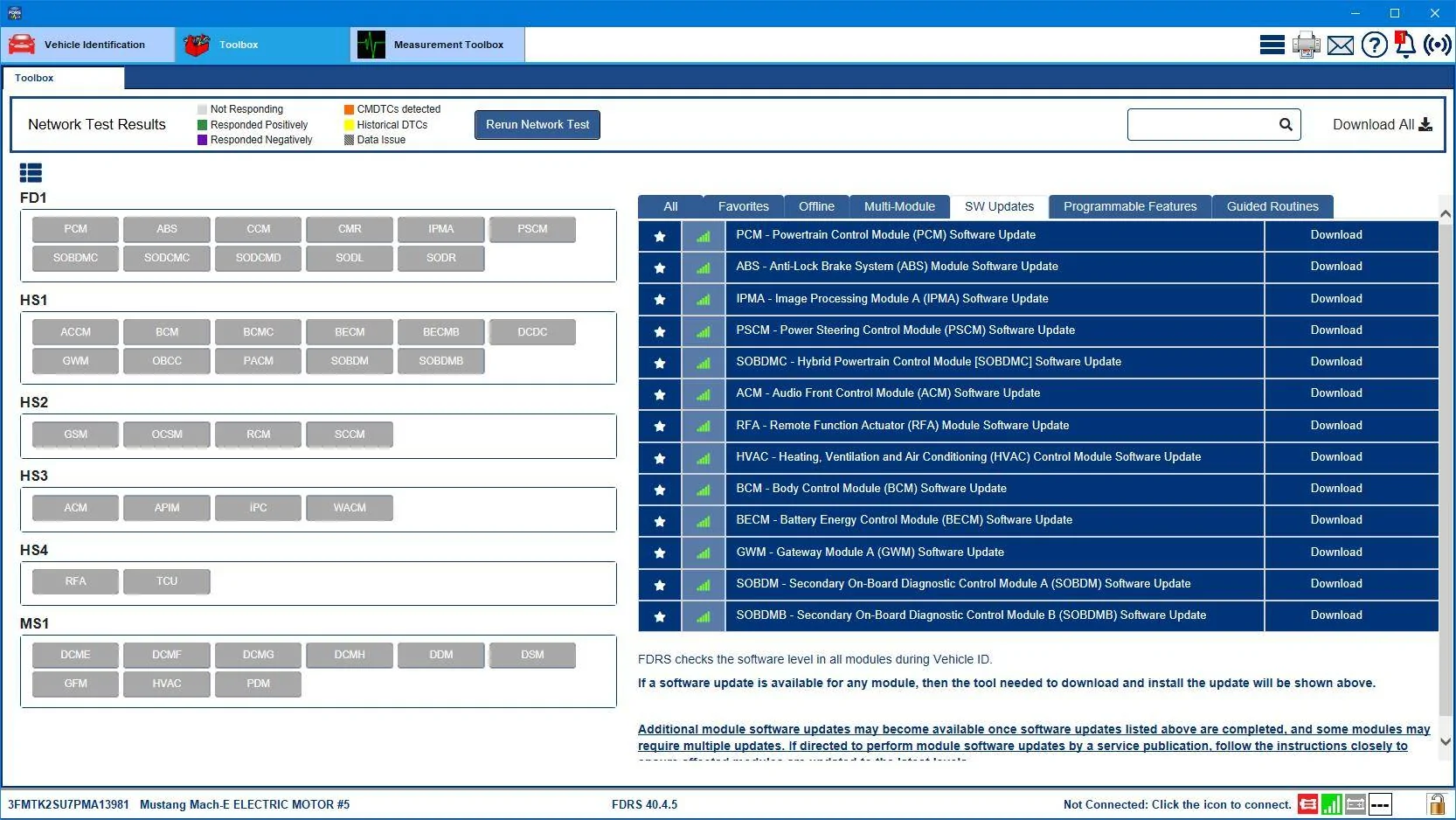Click the Responded Positively green legend swatch
Screen dimensions: 1456x820
click(202, 125)
